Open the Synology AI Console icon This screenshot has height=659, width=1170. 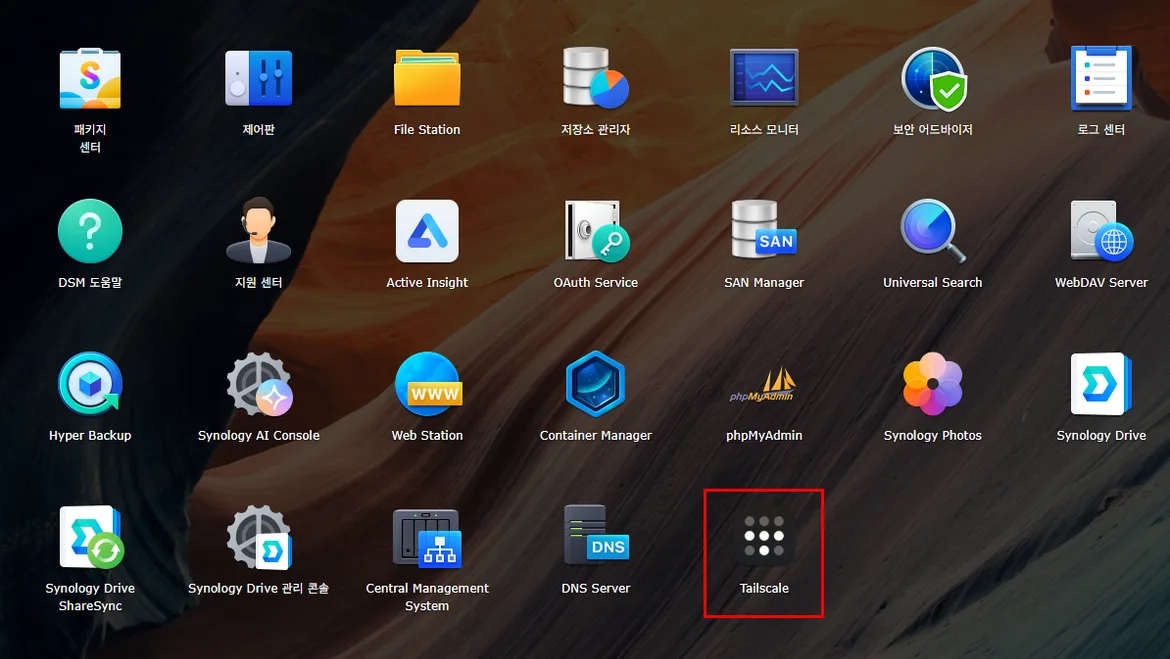coord(259,384)
